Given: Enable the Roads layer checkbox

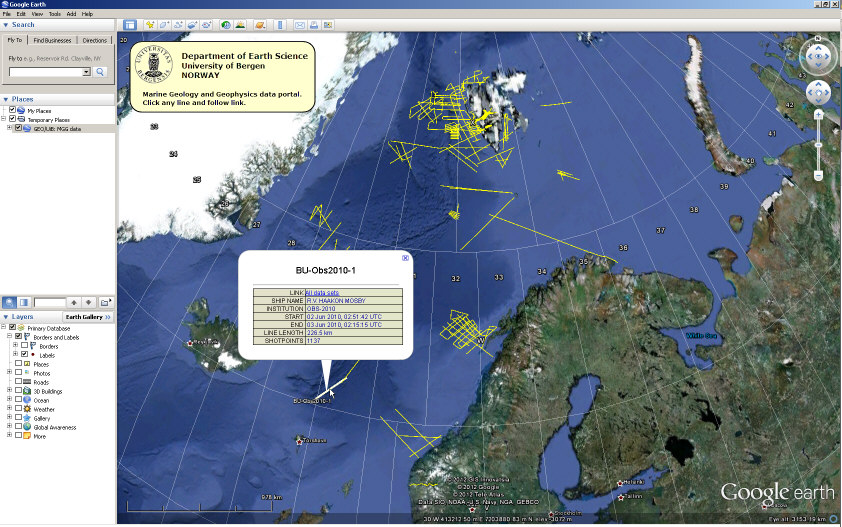Looking at the screenshot, I should click(x=18, y=381).
